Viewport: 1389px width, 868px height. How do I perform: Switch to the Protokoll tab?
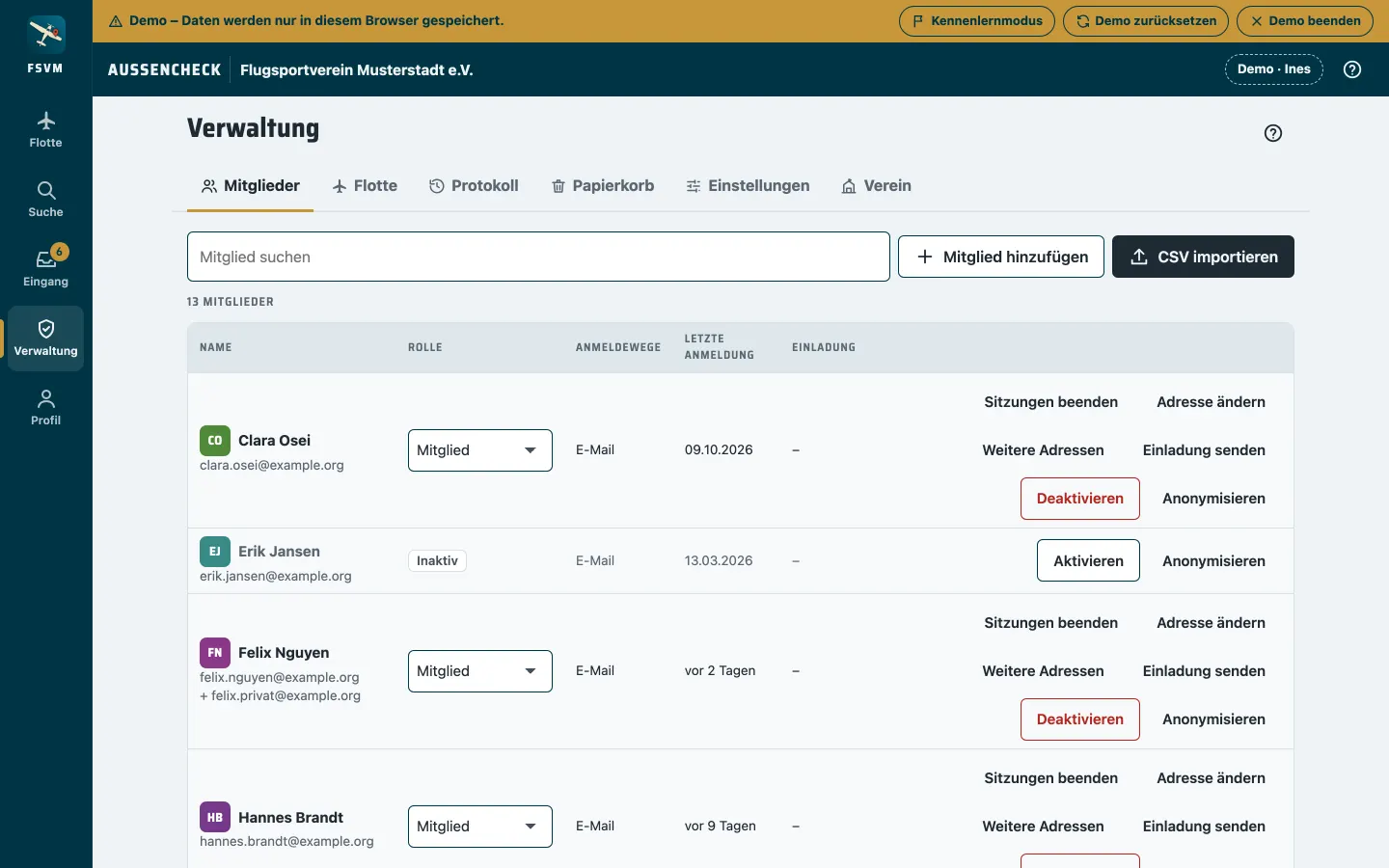tap(474, 186)
